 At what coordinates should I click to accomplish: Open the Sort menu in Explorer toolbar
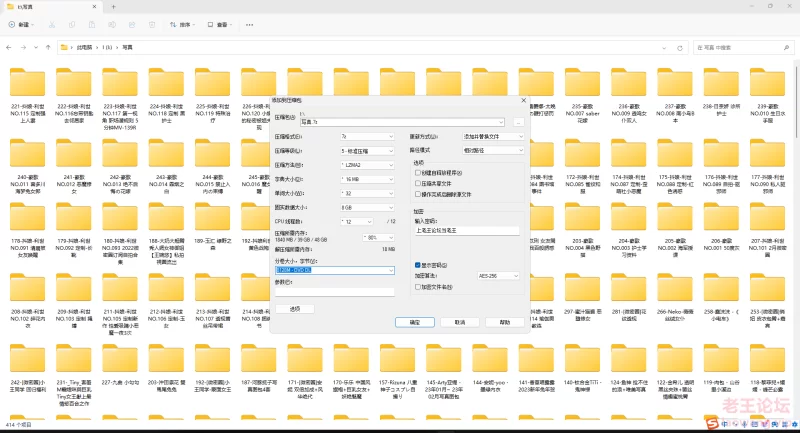click(182, 24)
